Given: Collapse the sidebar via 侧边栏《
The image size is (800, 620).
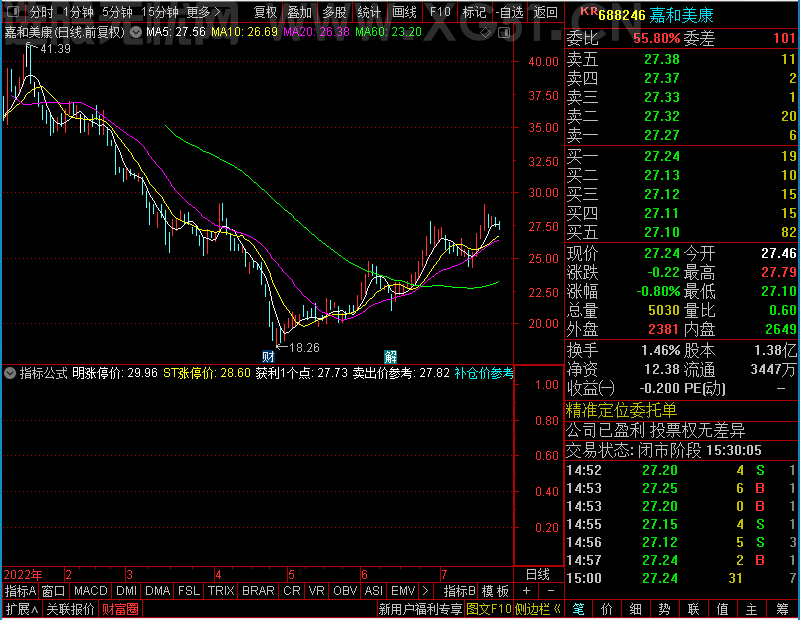Looking at the screenshot, I should [x=538, y=609].
